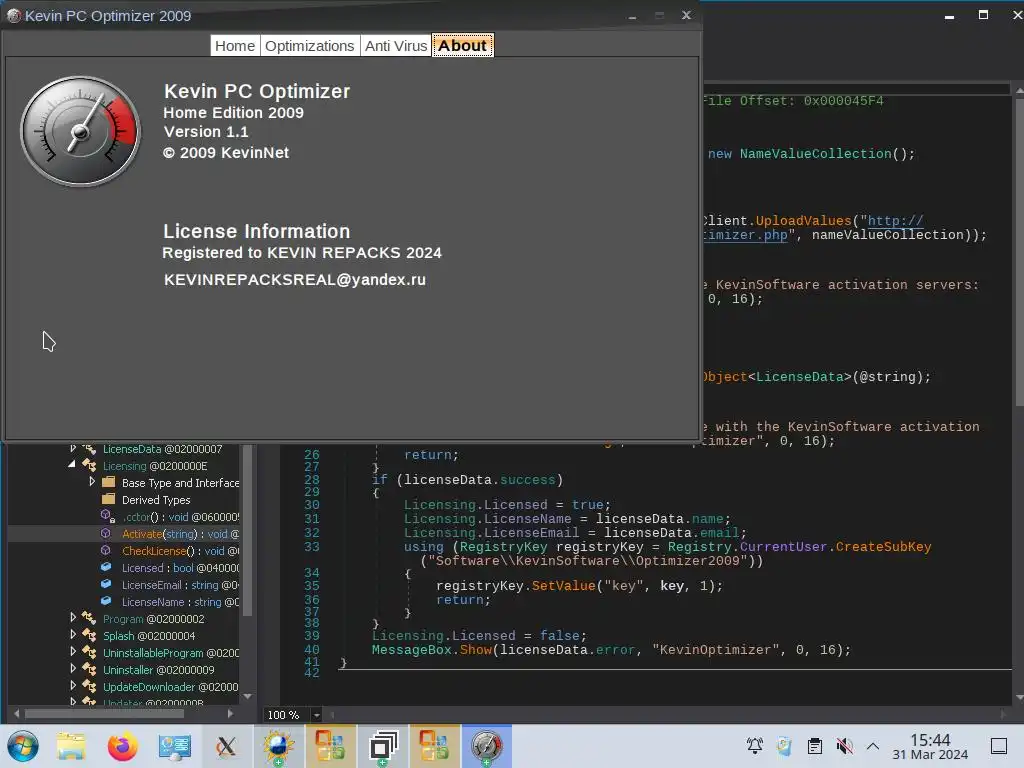1024x768 pixels.
Task: Click the LicenseName field icon
Action: tap(106, 601)
